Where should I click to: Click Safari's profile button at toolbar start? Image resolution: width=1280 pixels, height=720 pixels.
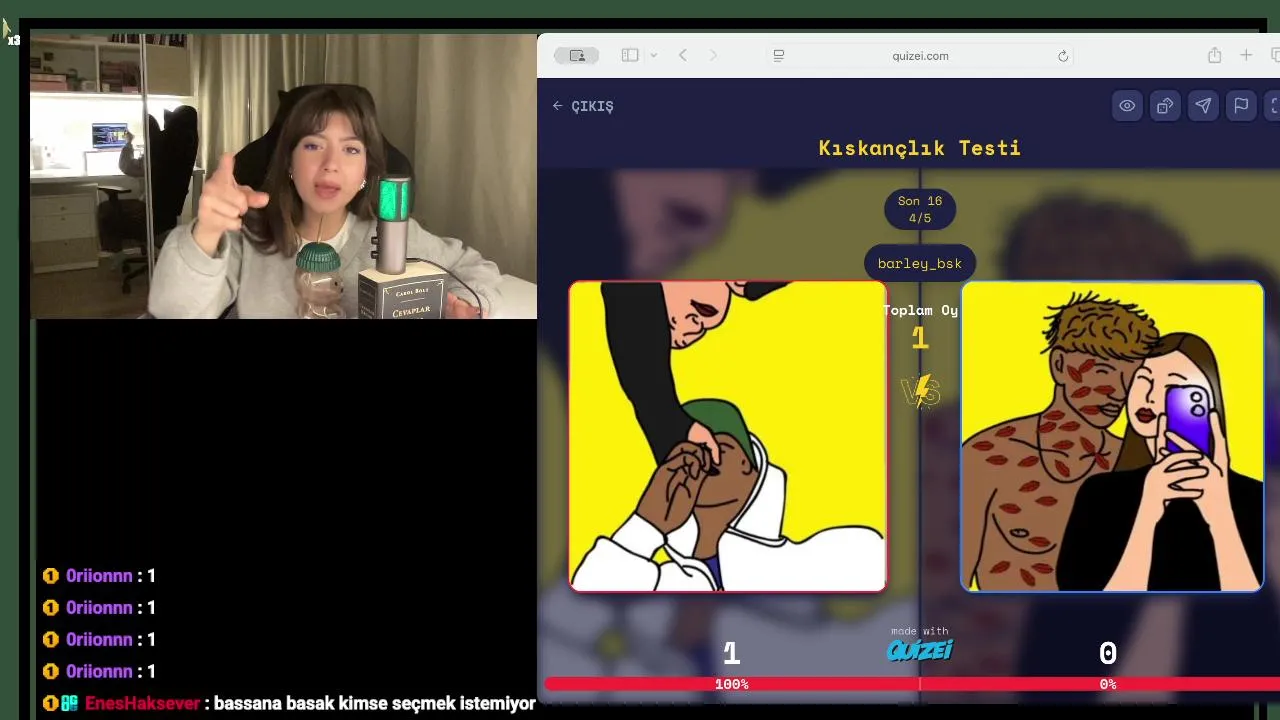coord(577,56)
